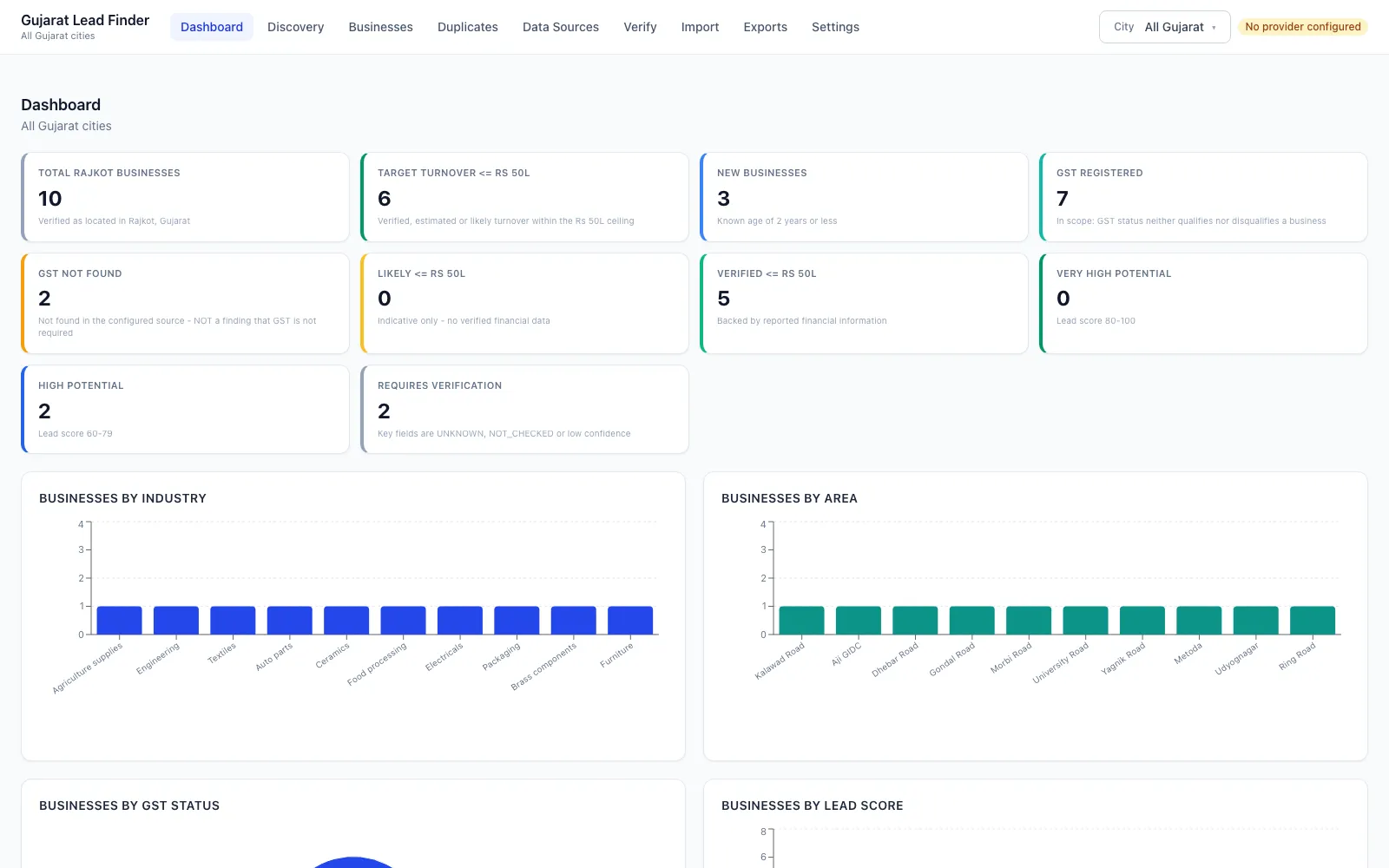Screen dimensions: 1389x868
Task: Click the Gondal Road area bar
Action: [972, 621]
